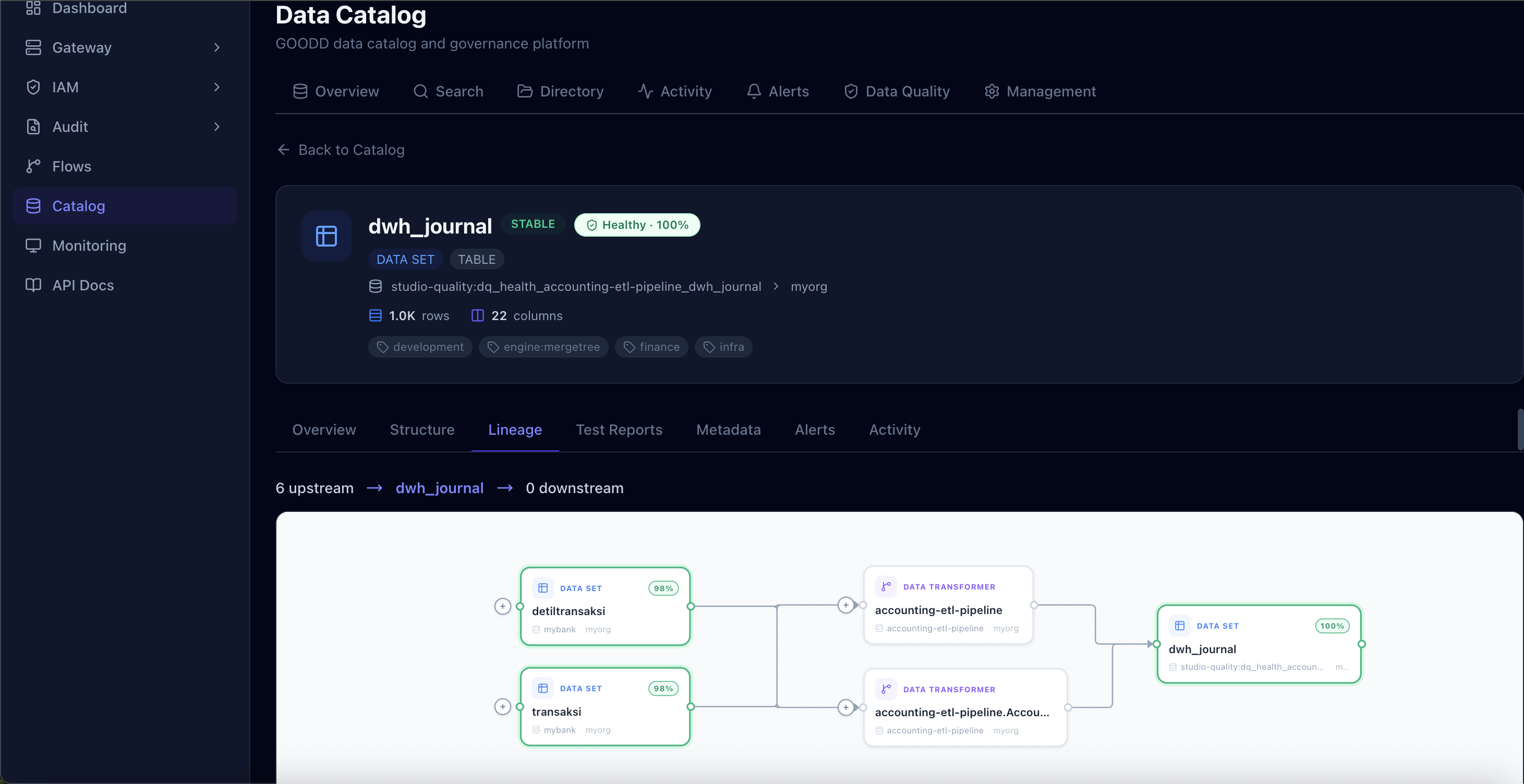Click the Monitoring screen icon in sidebar

coord(33,246)
